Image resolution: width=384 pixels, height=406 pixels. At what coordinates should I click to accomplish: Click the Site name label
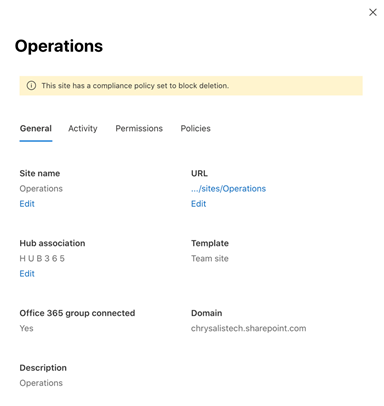[40, 173]
